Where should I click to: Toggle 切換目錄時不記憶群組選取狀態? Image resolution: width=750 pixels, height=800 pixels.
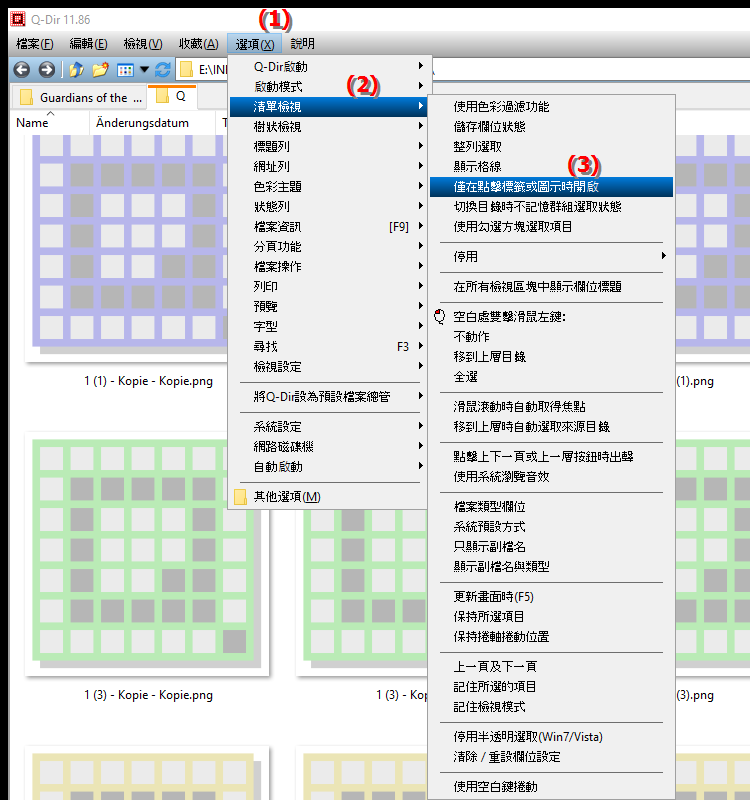point(552,207)
